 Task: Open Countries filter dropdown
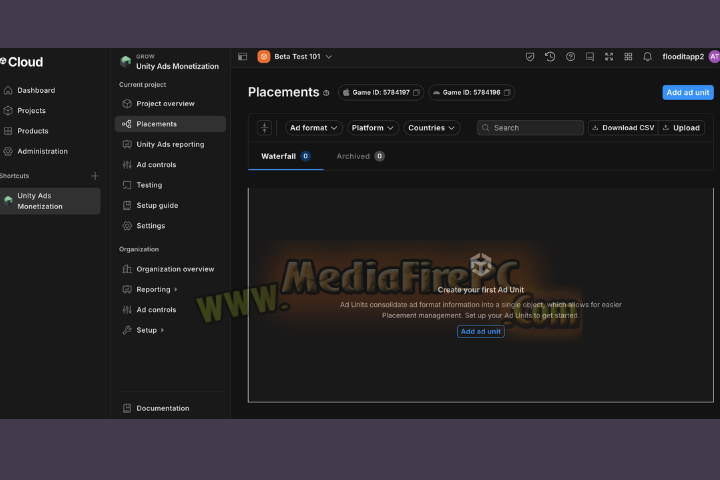432,128
